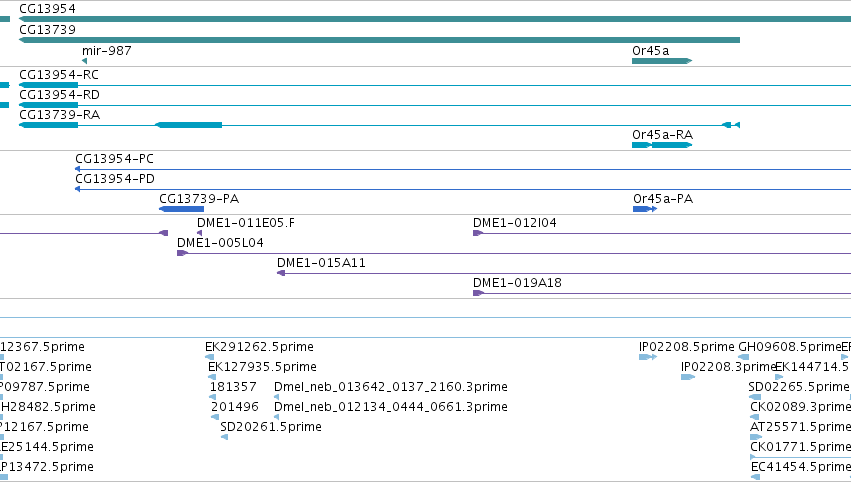
Task: Click the EK127935.5prime EST glyph
Action: [212, 377]
